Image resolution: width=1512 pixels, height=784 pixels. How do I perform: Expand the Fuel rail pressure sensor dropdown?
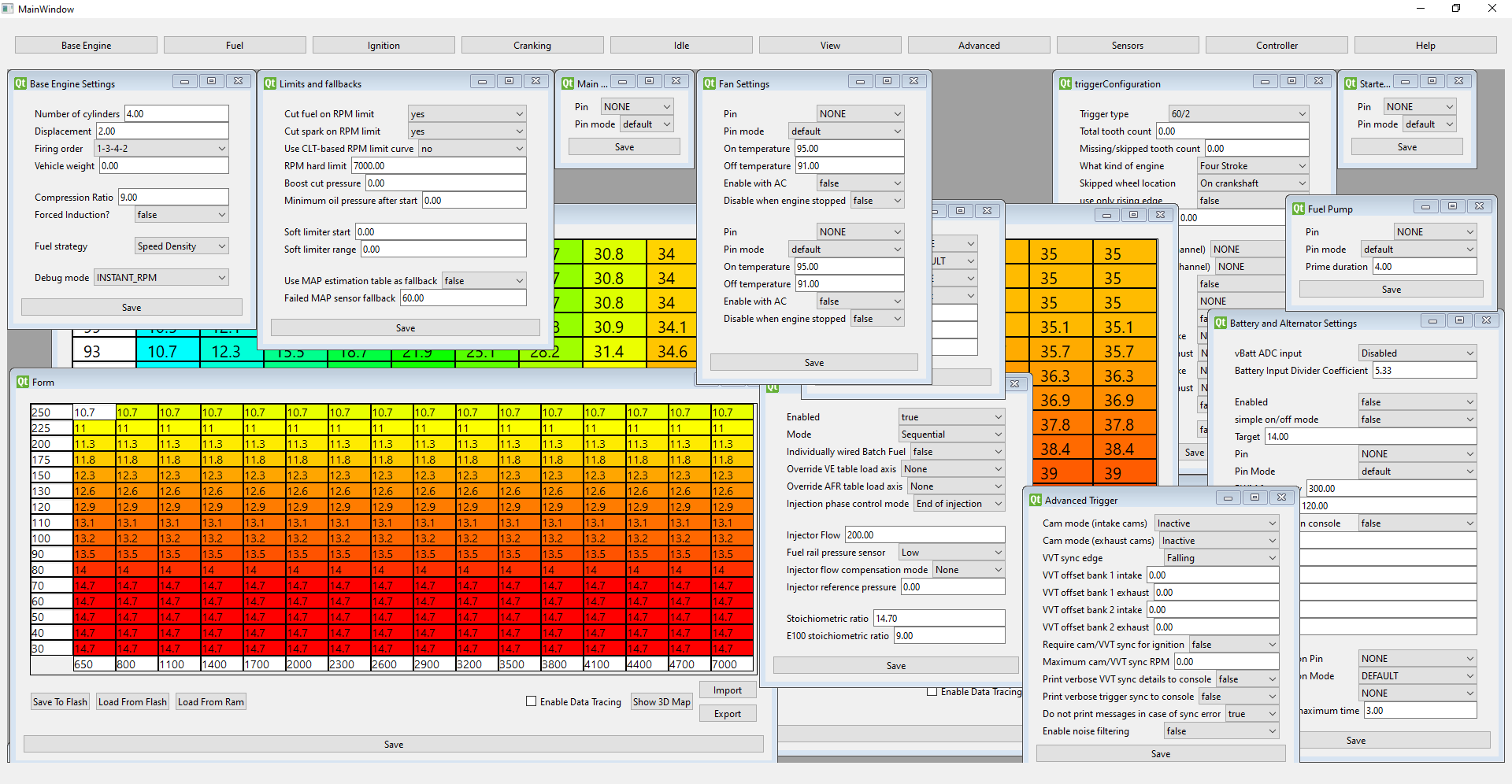952,553
